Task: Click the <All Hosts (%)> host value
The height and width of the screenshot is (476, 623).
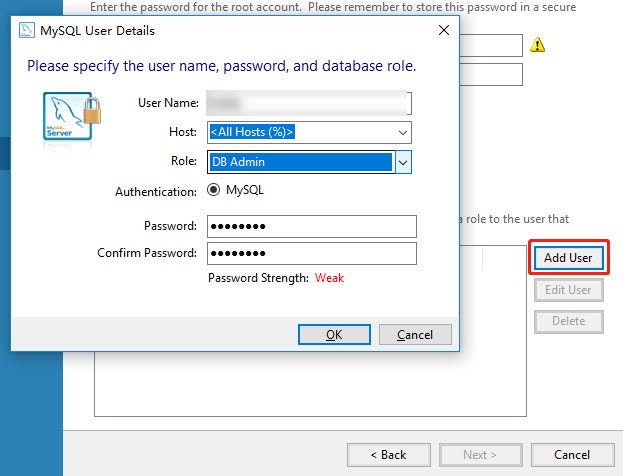Action: click(252, 132)
